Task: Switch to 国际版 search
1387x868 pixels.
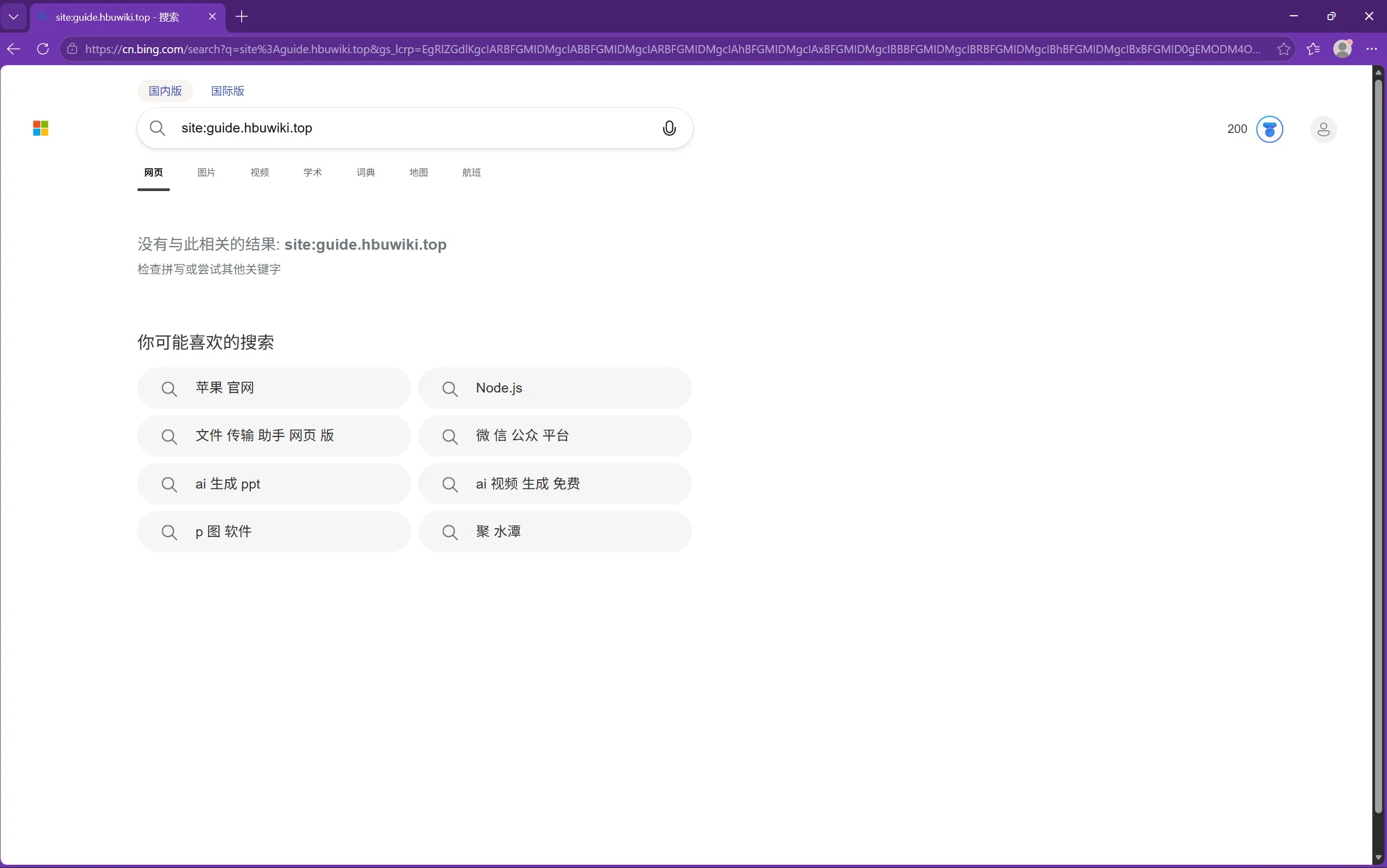Action: [x=228, y=91]
